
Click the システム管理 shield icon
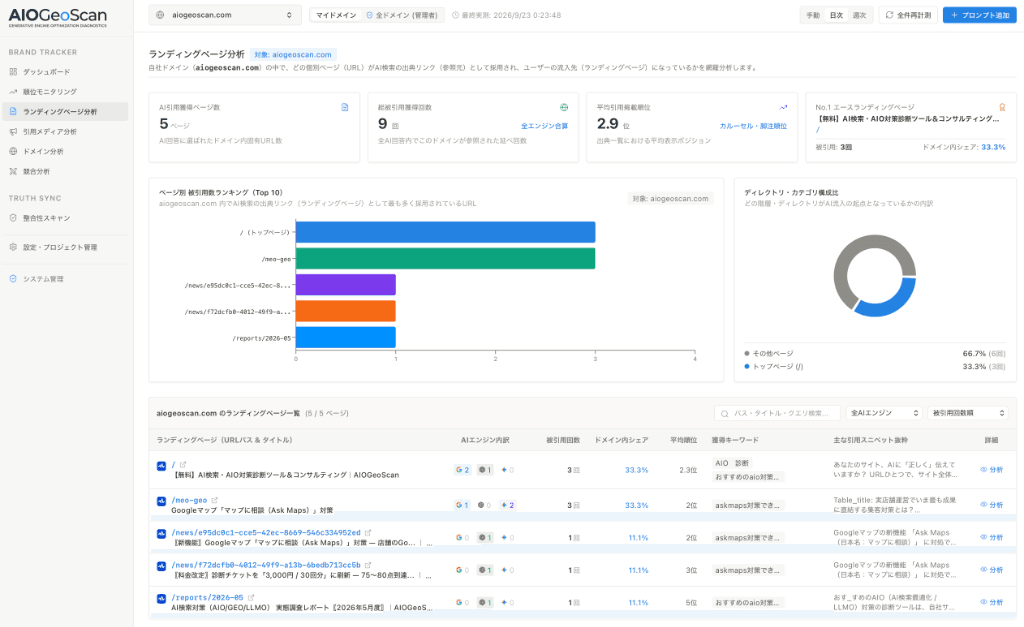pos(13,279)
